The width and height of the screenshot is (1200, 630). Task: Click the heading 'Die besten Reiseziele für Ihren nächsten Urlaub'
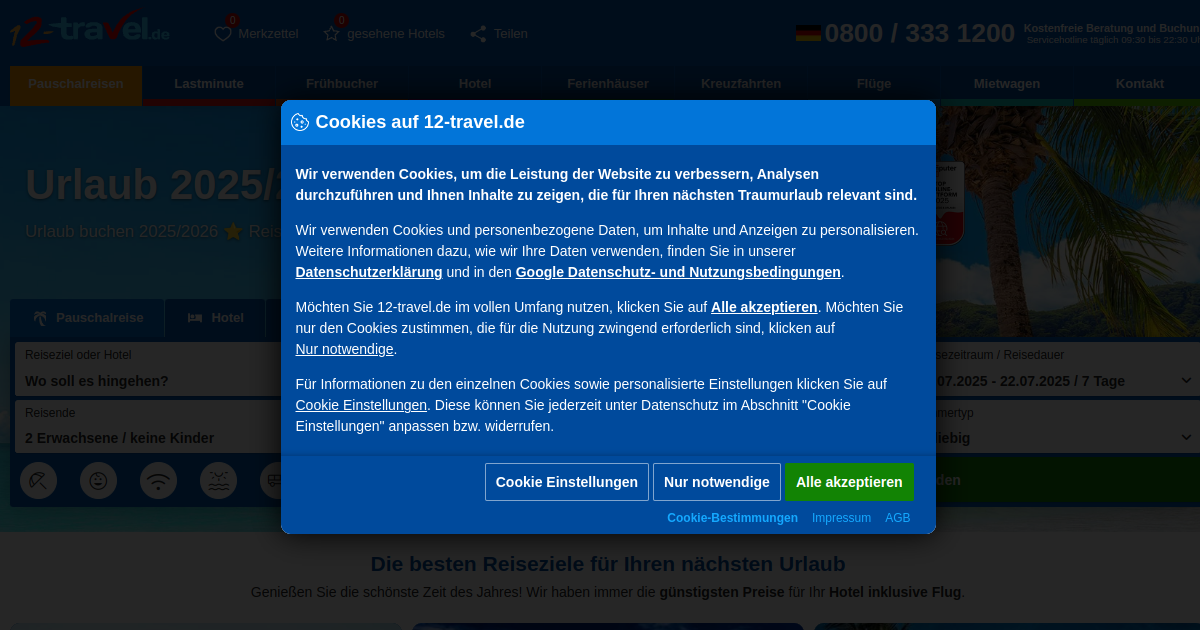(608, 564)
